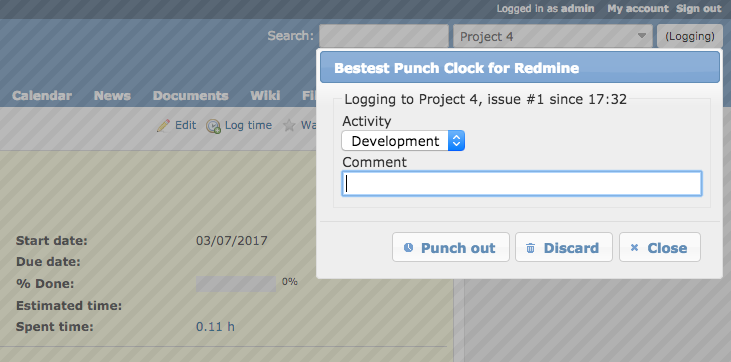Expand the Project 4 project selector
Screen dimensions: 731x362
click(552, 36)
